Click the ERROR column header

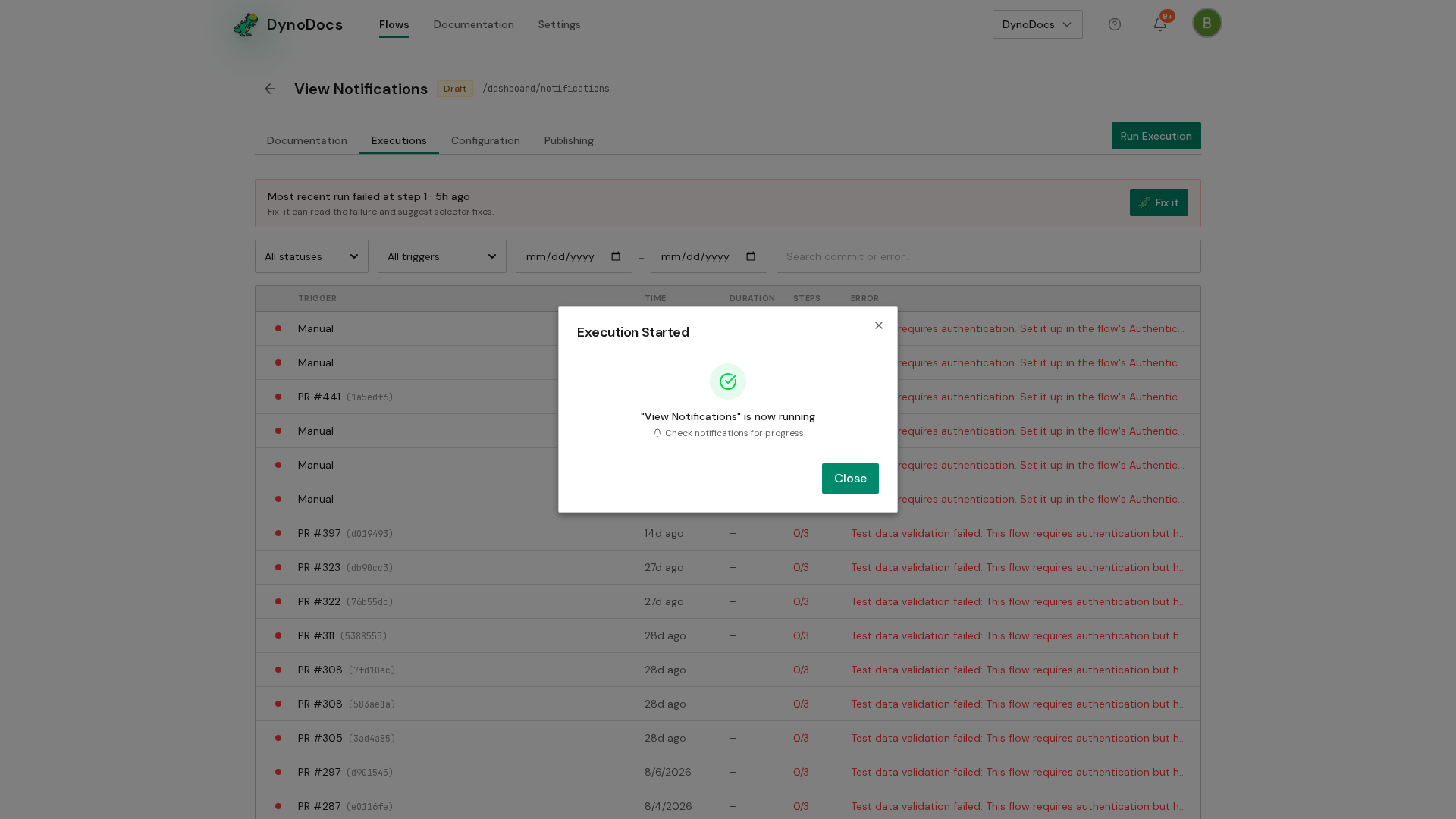tap(864, 298)
